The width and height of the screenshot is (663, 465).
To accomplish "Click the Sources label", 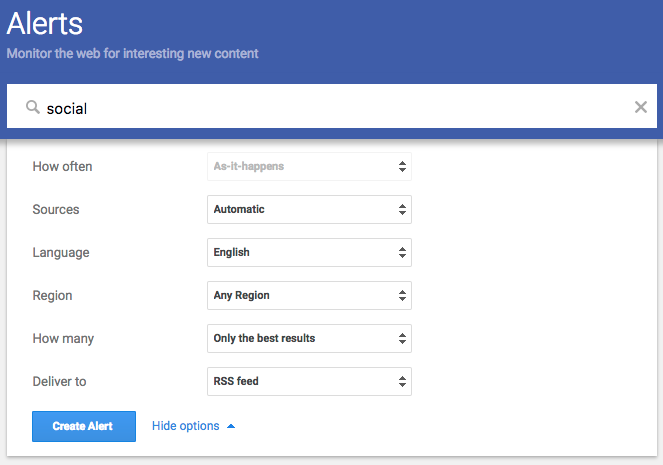I will point(56,210).
